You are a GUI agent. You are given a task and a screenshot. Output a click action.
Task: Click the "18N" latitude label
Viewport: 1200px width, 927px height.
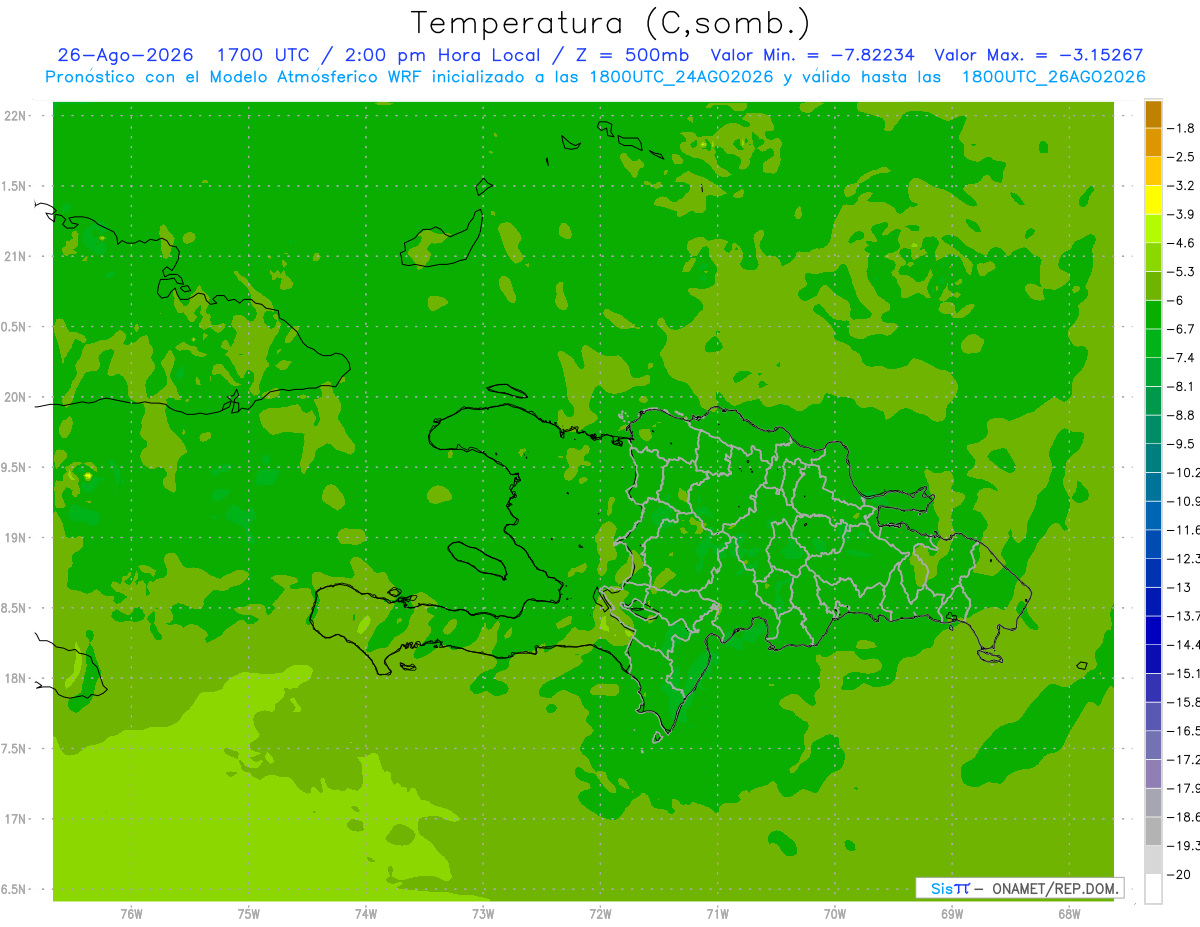pyautogui.click(x=17, y=679)
